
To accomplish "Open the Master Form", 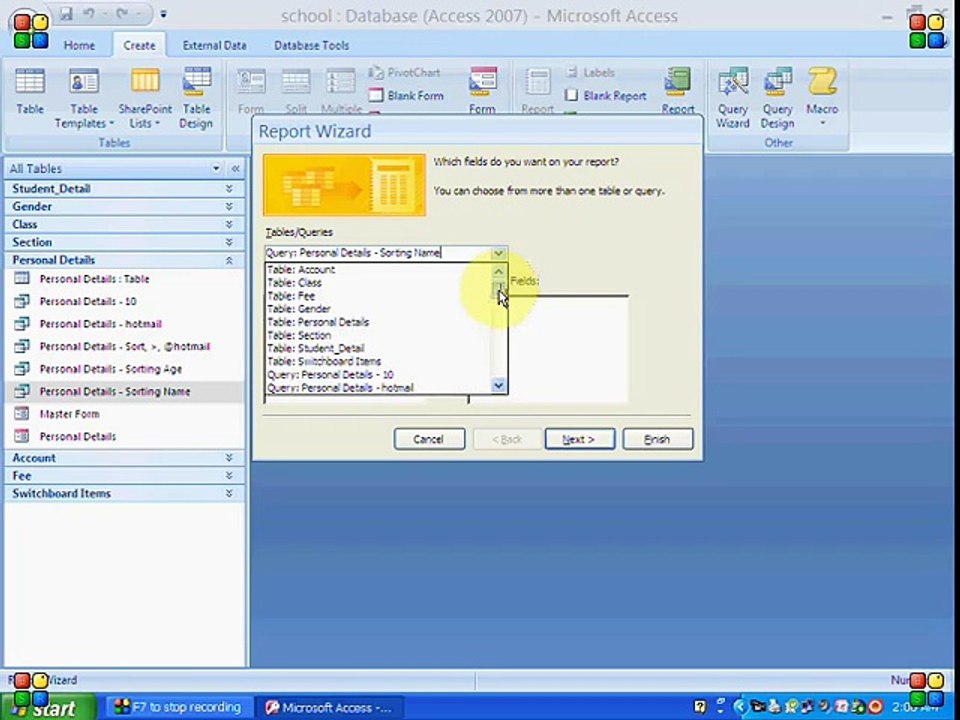I will point(69,414).
